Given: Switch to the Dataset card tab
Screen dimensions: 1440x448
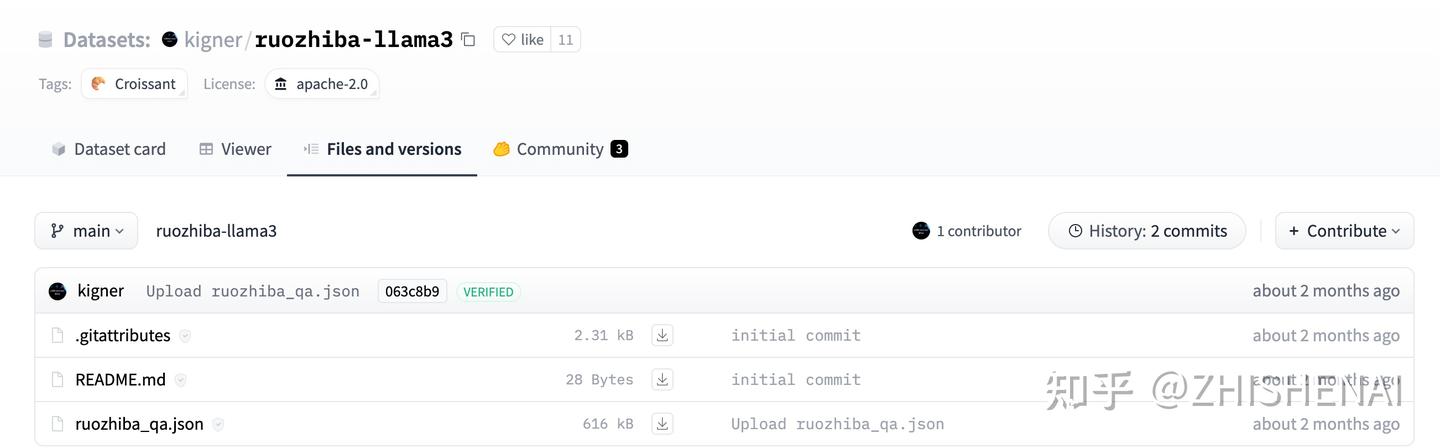Looking at the screenshot, I should pos(108,149).
